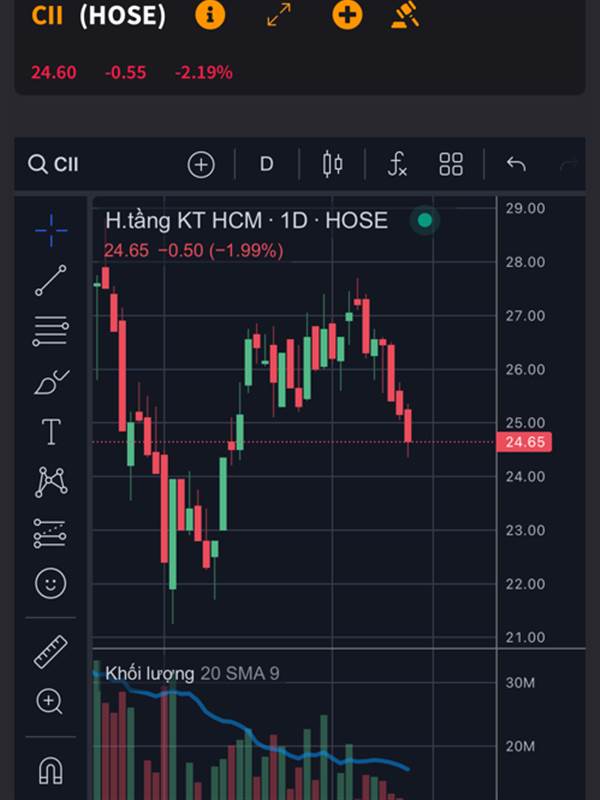Viewport: 600px width, 800px height.
Task: Click the add compare symbol plus button
Action: point(201,164)
